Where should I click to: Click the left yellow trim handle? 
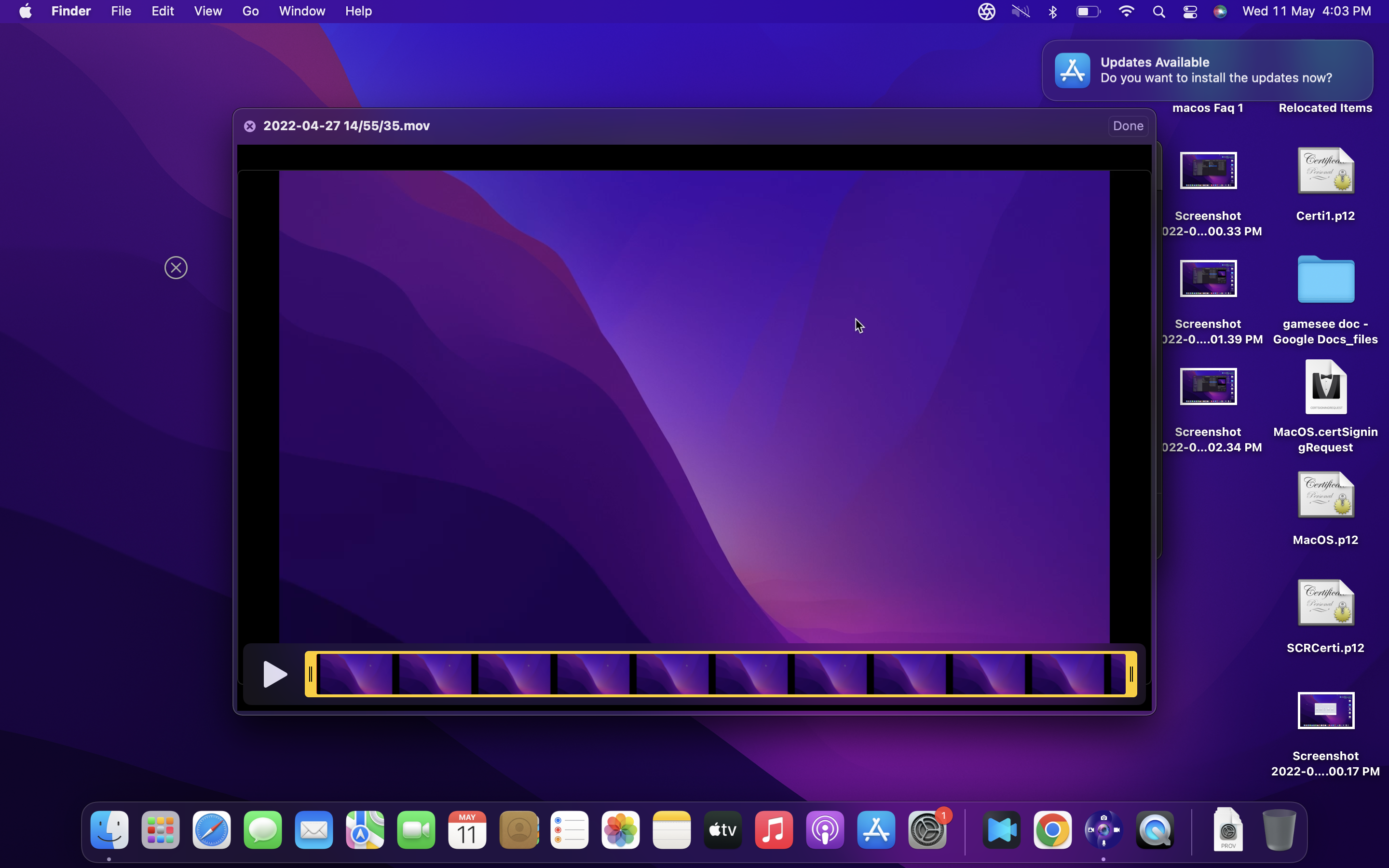[311, 674]
